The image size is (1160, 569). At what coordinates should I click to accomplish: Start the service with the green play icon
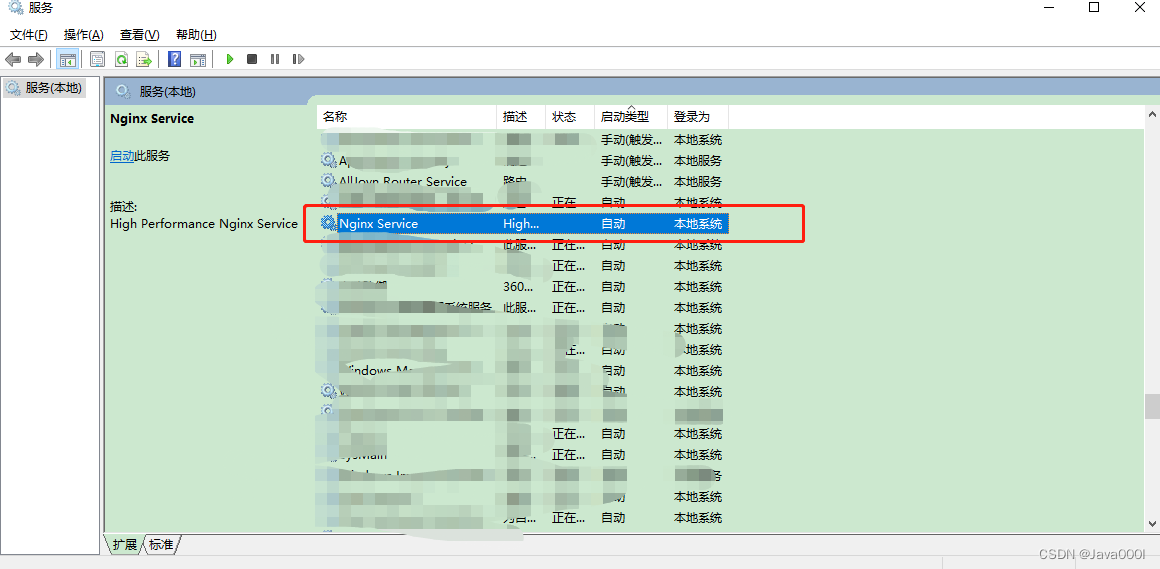click(x=230, y=59)
